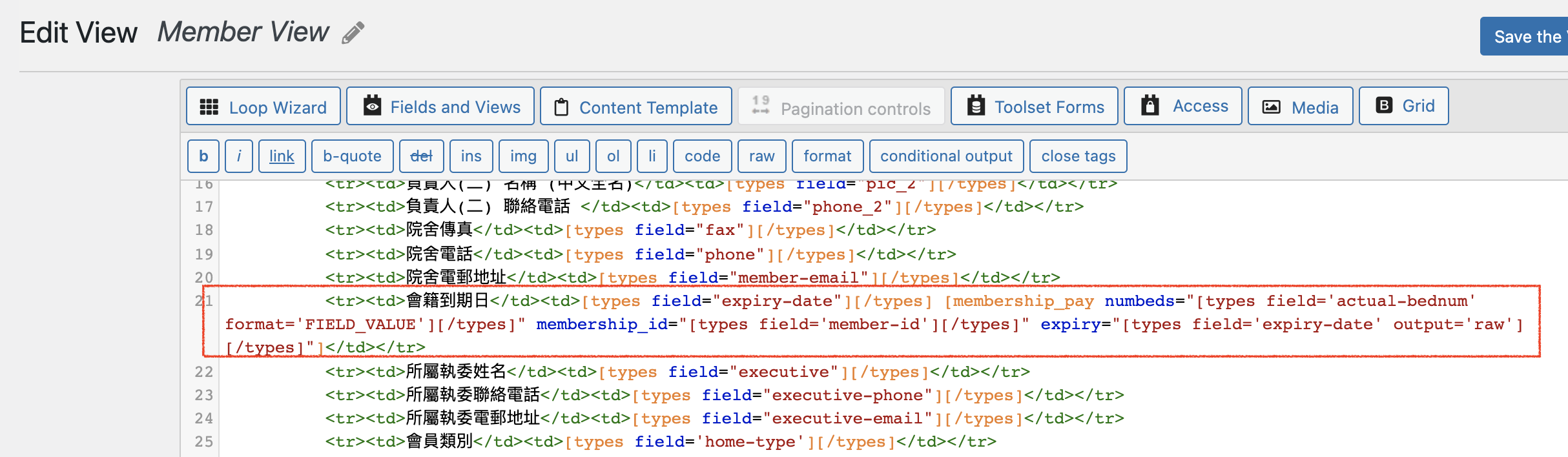This screenshot has height=457, width=1568.
Task: Apply bold with the b quicktag
Action: point(203,156)
